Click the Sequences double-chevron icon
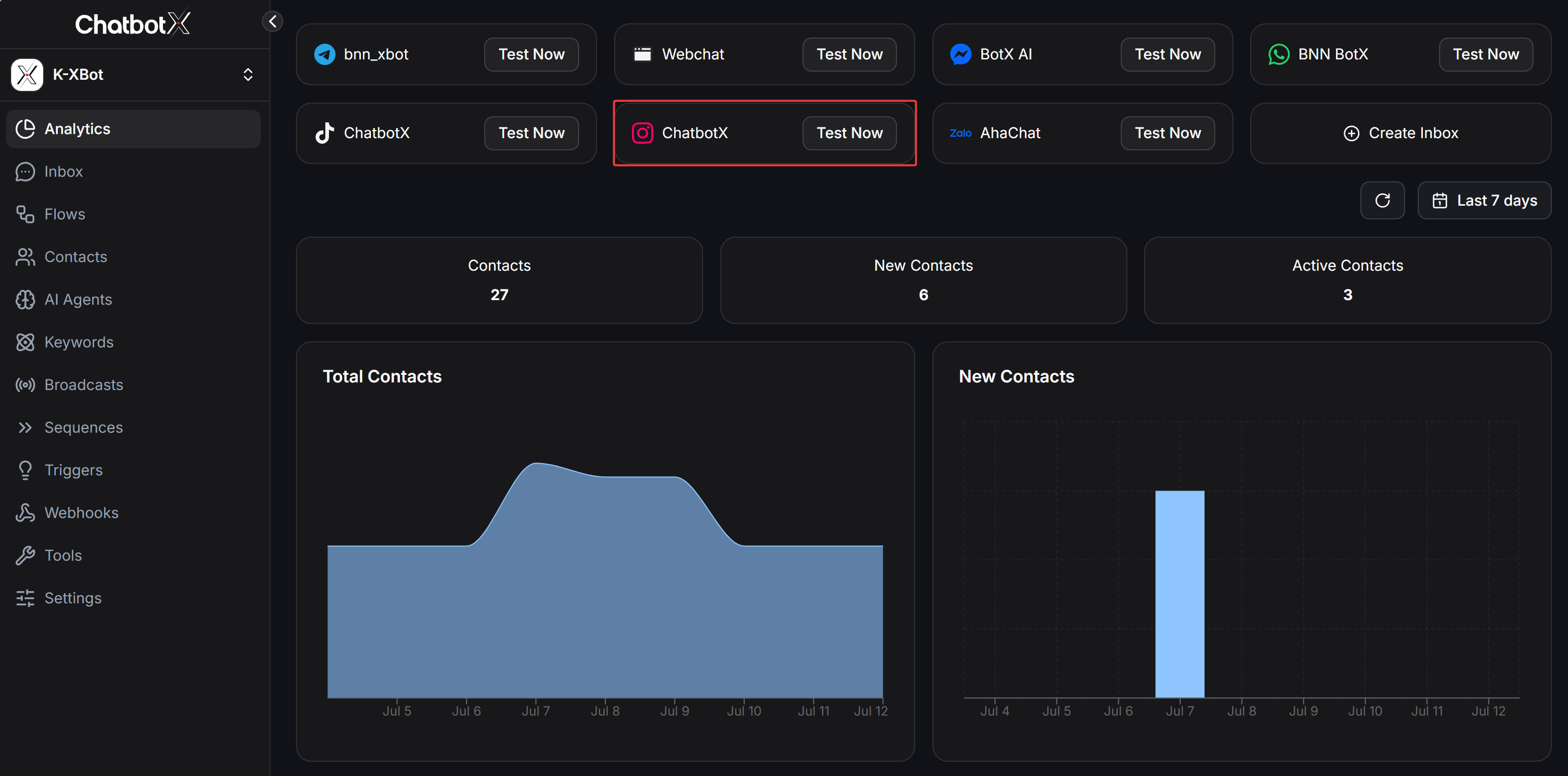This screenshot has height=776, width=1568. tap(25, 427)
